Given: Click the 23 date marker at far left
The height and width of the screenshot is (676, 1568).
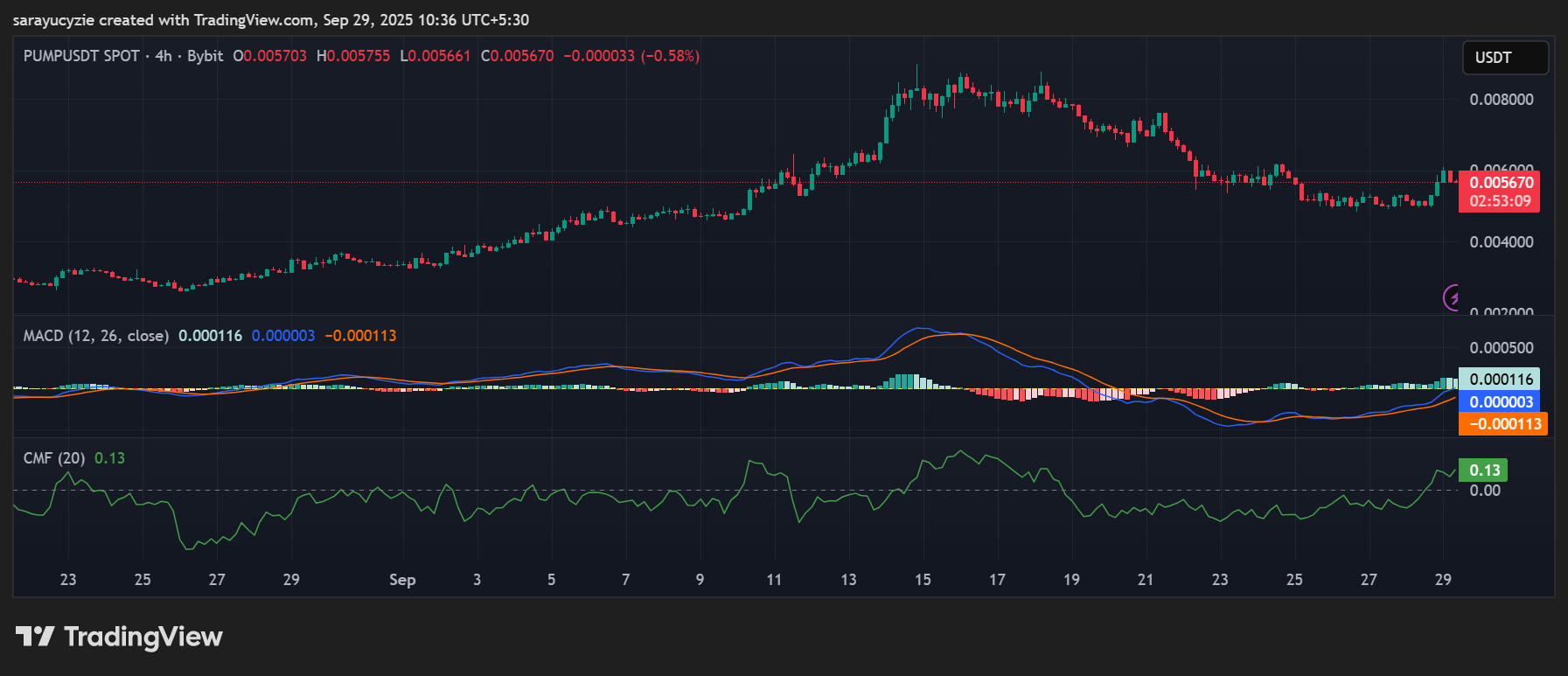Looking at the screenshot, I should point(68,580).
